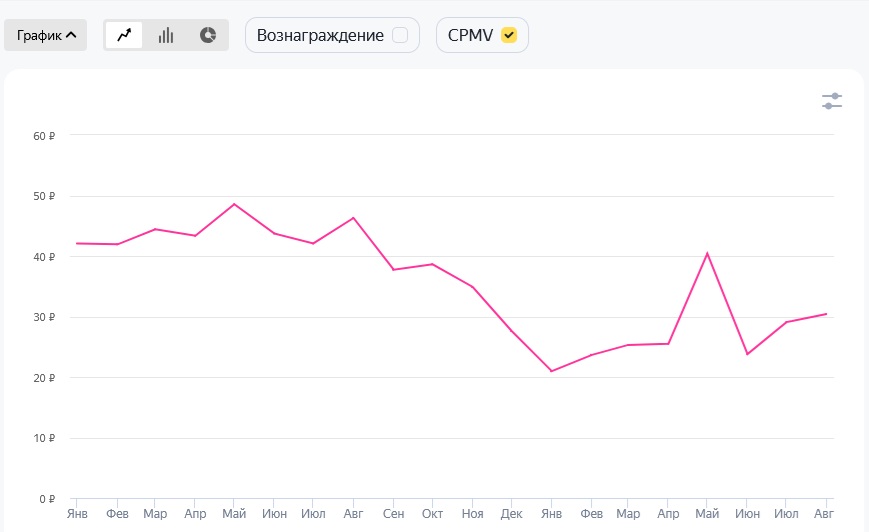Switch to the pie chart view

[208, 35]
